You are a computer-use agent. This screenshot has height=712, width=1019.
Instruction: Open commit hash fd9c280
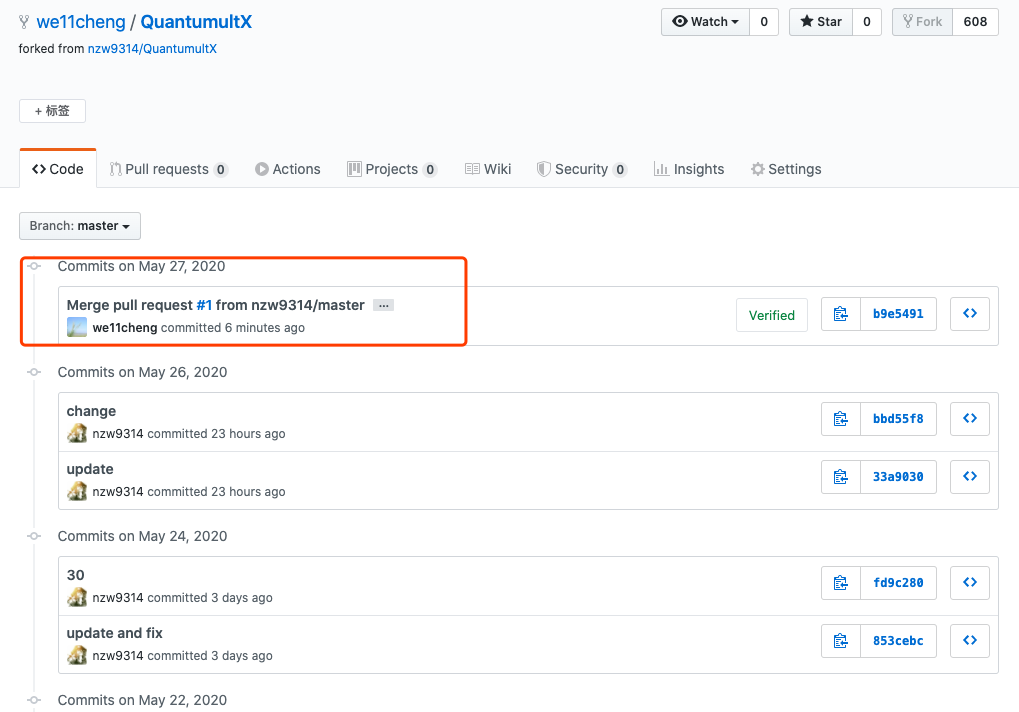point(898,583)
